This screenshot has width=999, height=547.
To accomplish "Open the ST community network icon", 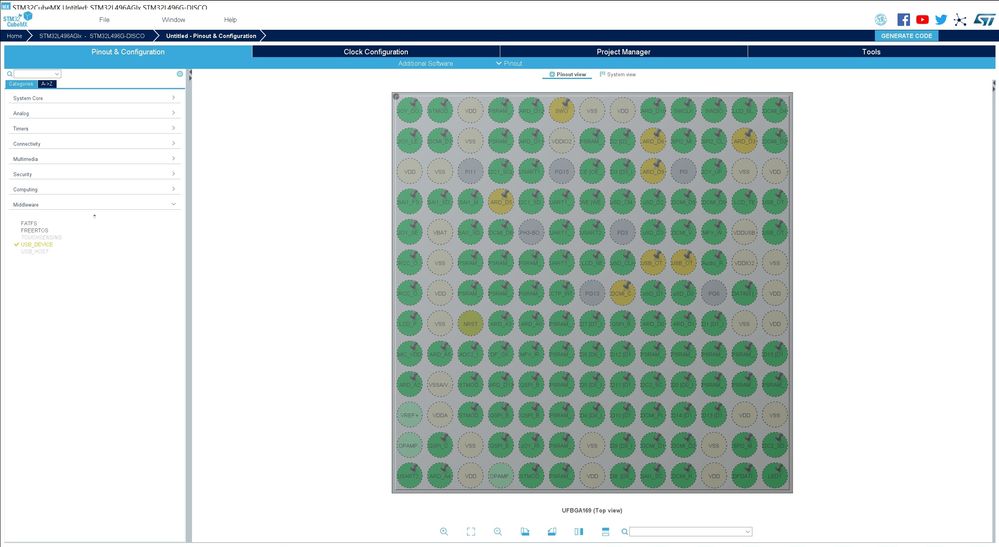I will tap(959, 20).
